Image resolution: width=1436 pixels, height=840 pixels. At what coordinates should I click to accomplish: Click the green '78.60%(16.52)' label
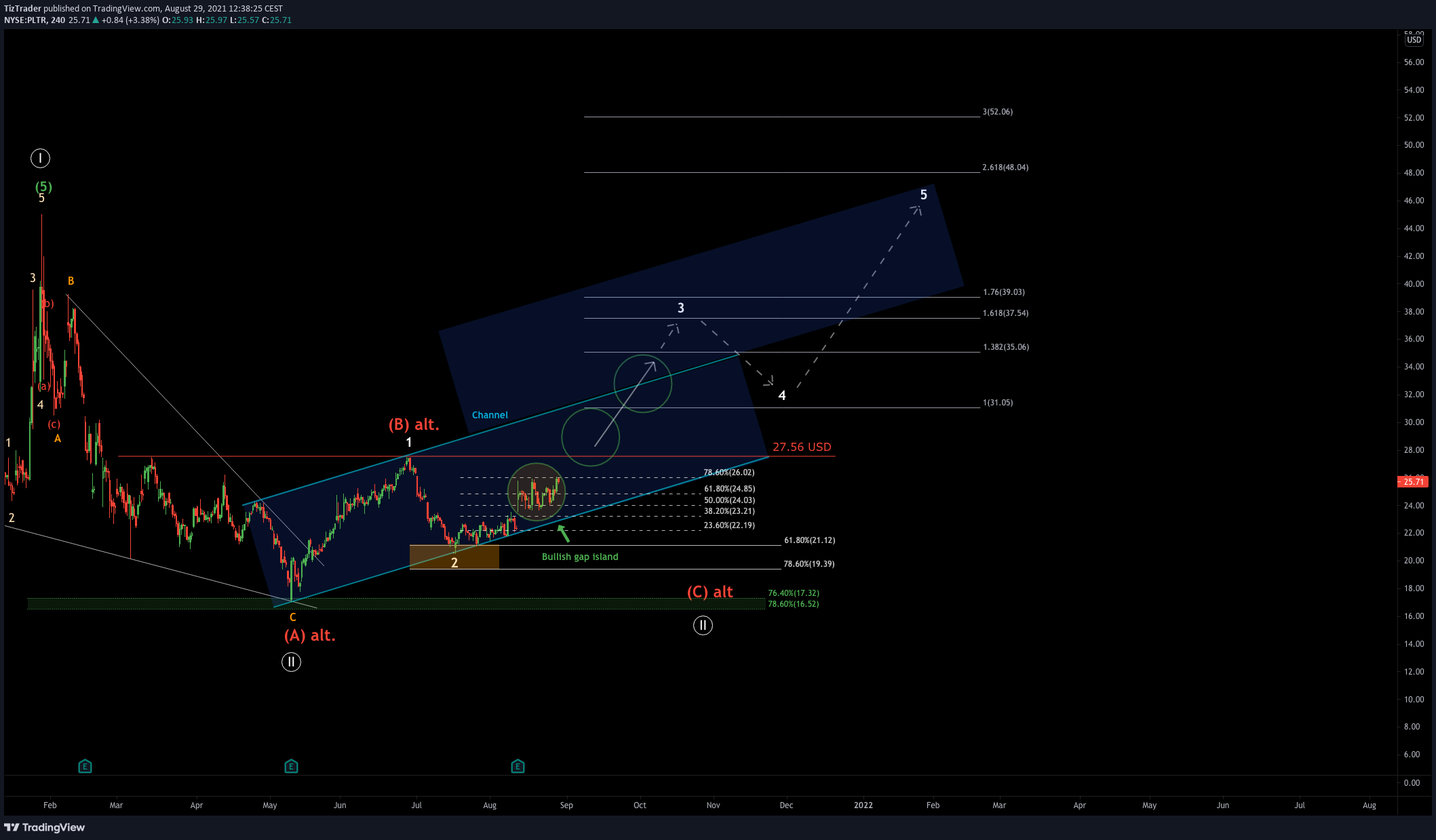pyautogui.click(x=793, y=604)
